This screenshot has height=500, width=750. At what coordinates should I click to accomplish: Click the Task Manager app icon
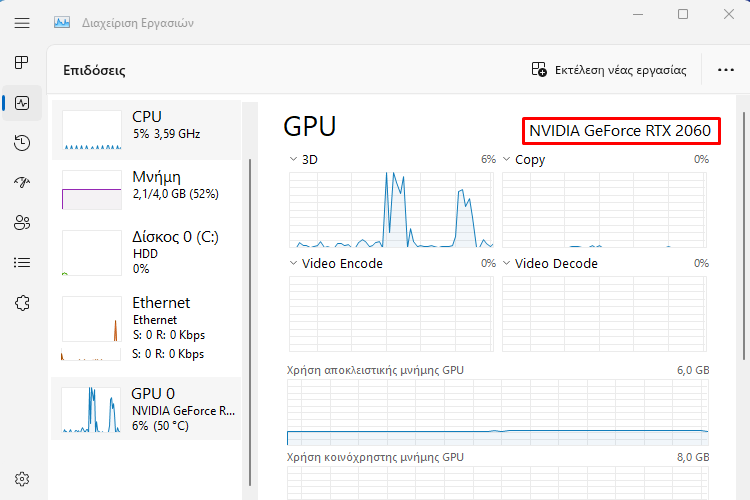coord(62,21)
